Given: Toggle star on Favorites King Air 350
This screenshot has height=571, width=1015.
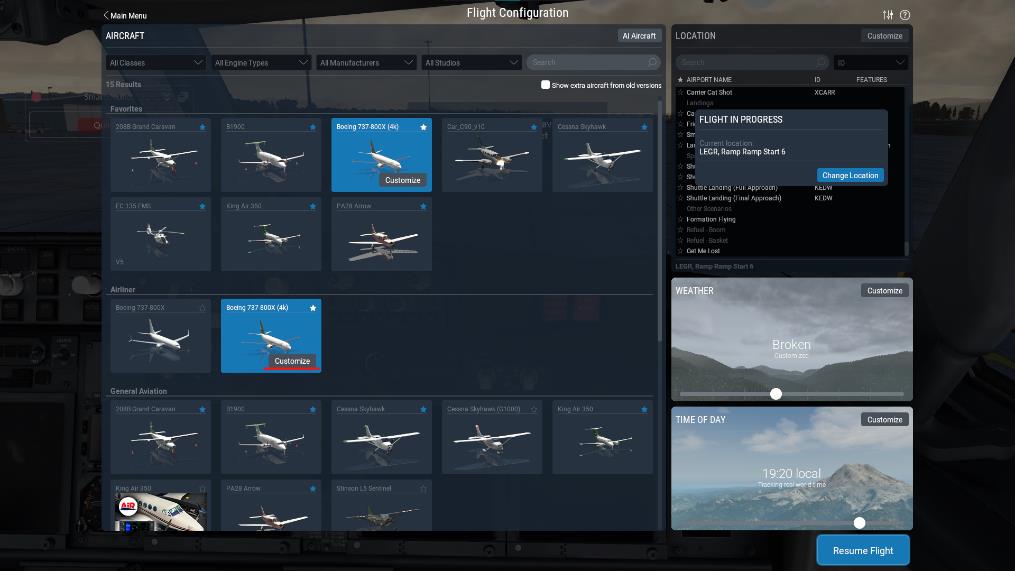Looking at the screenshot, I should pos(313,206).
